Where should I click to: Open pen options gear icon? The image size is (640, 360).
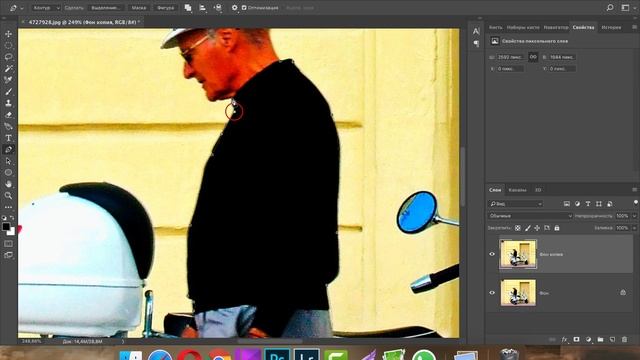click(234, 8)
